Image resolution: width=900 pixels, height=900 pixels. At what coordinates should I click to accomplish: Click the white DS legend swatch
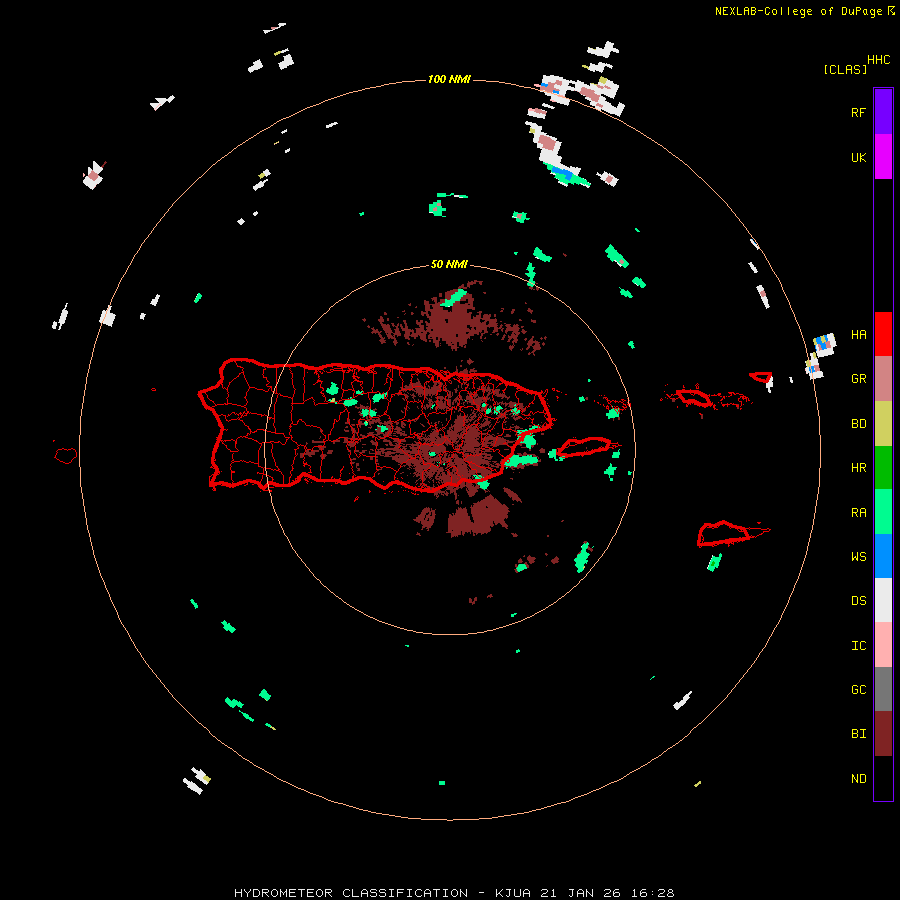click(x=883, y=600)
